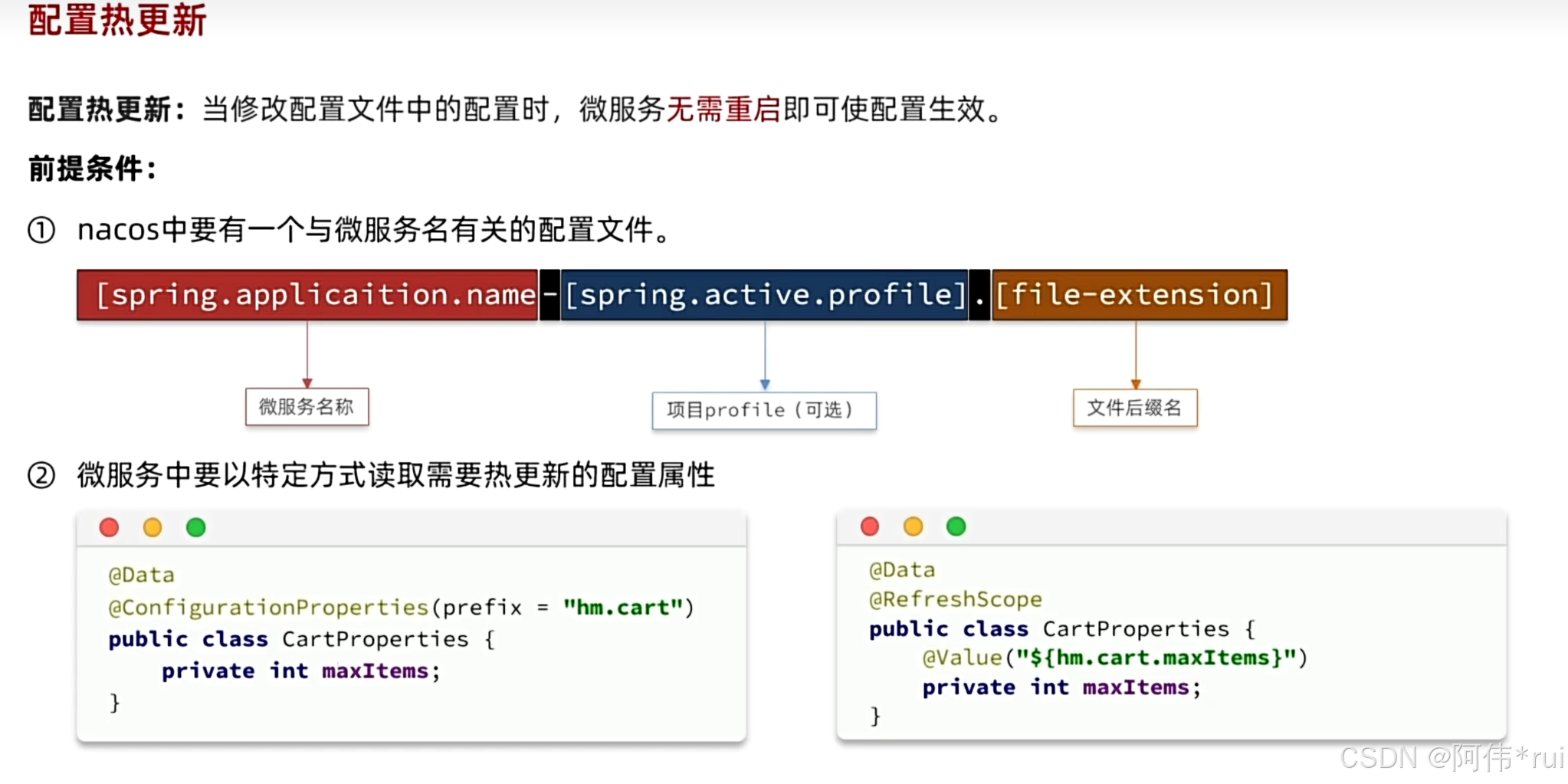
Task: Click the black hyphen separator box
Action: tap(549, 295)
